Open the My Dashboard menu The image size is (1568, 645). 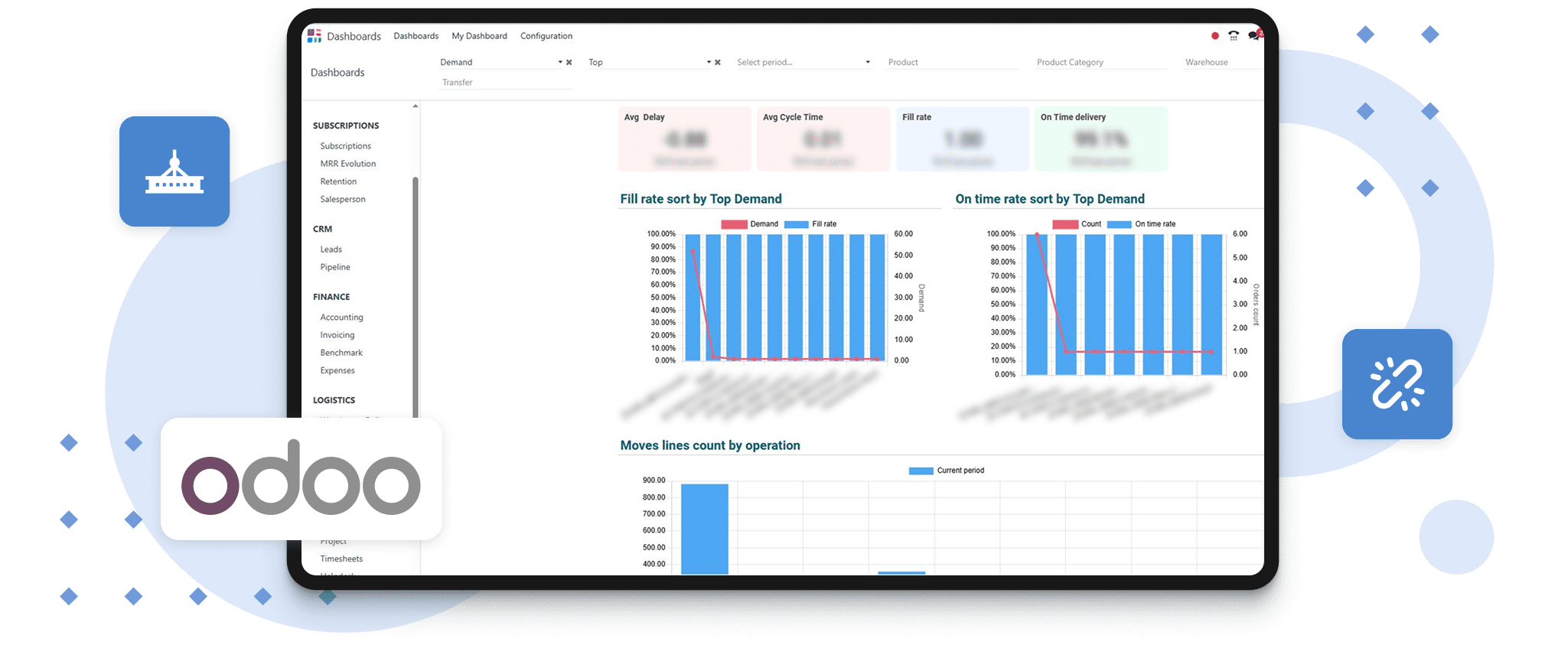tap(479, 36)
